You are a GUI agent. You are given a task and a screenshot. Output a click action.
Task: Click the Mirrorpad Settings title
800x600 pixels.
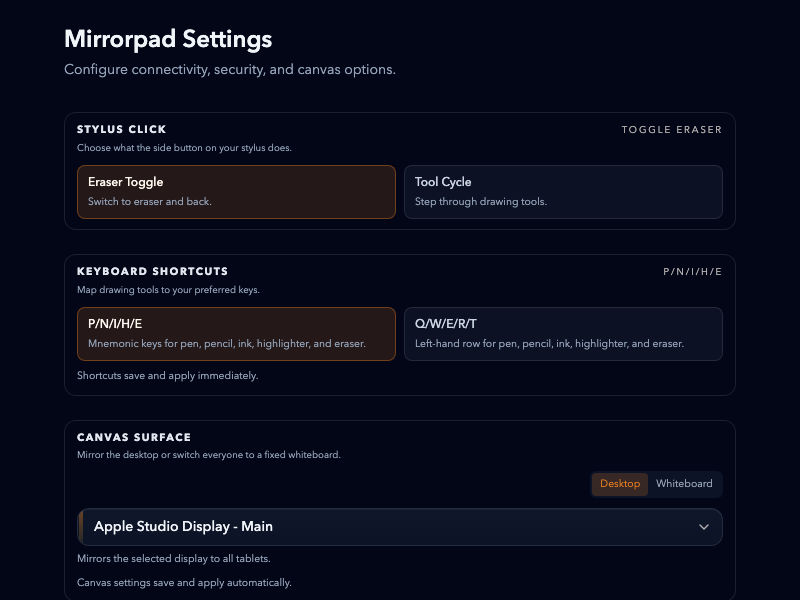pos(168,40)
